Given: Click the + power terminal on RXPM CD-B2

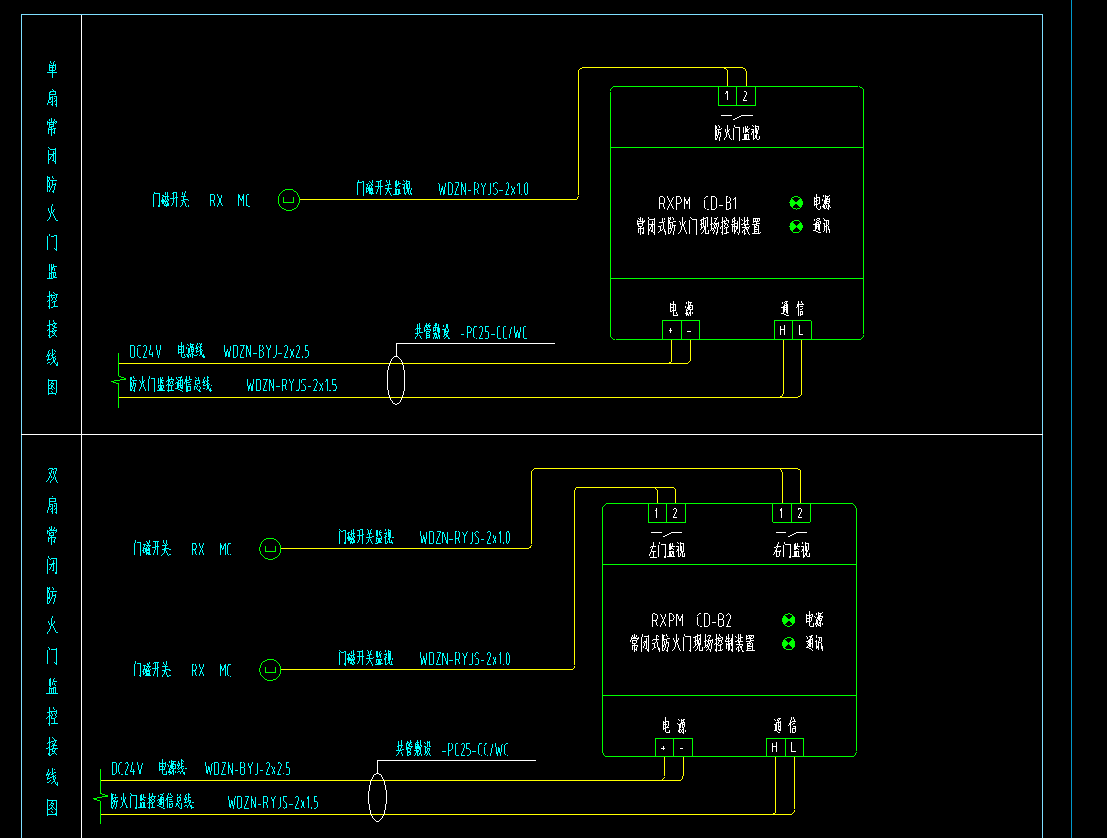Looking at the screenshot, I should point(664,747).
